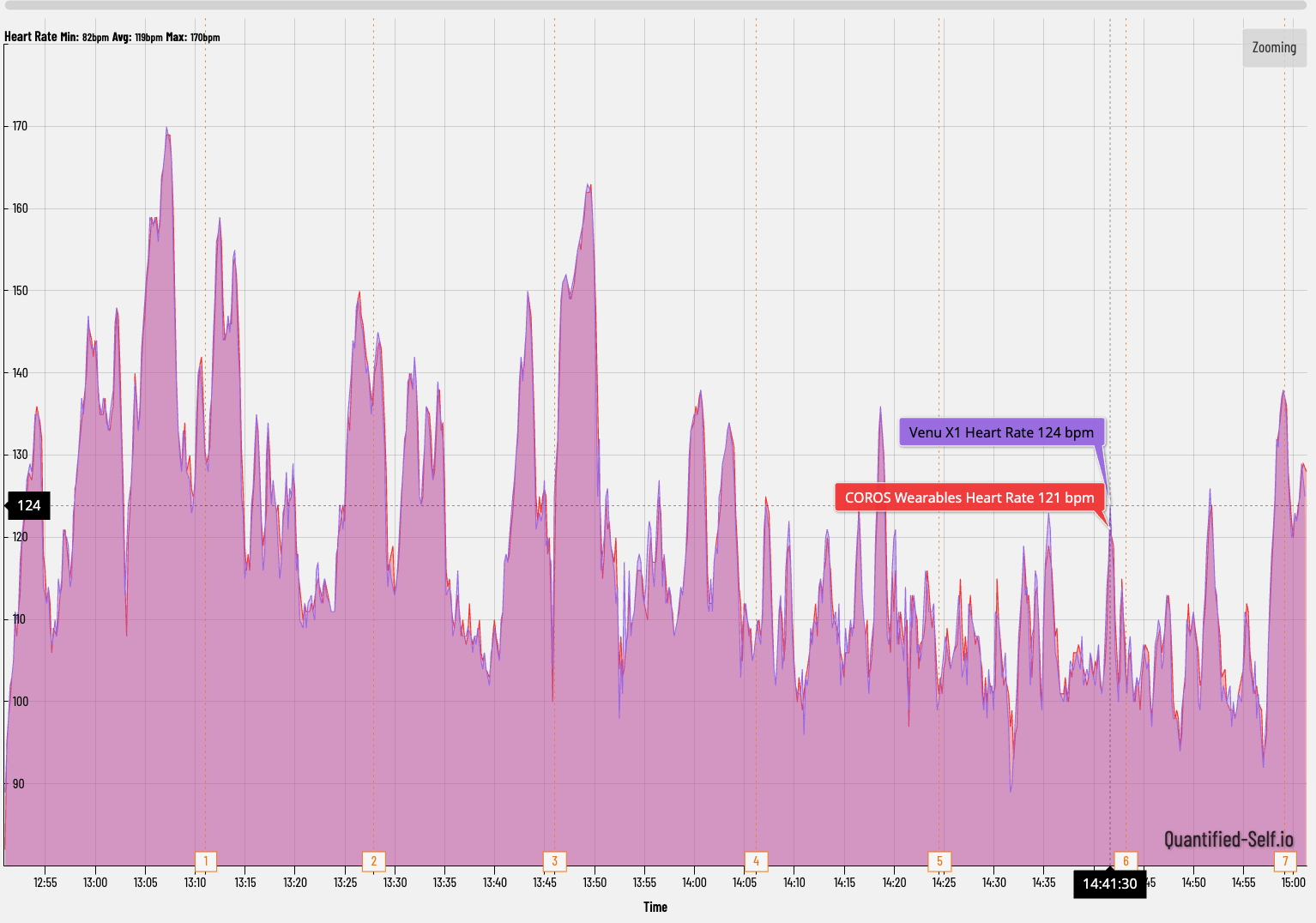Image resolution: width=1316 pixels, height=923 pixels.
Task: Open the Quantified-Self.io link
Action: tap(1229, 838)
